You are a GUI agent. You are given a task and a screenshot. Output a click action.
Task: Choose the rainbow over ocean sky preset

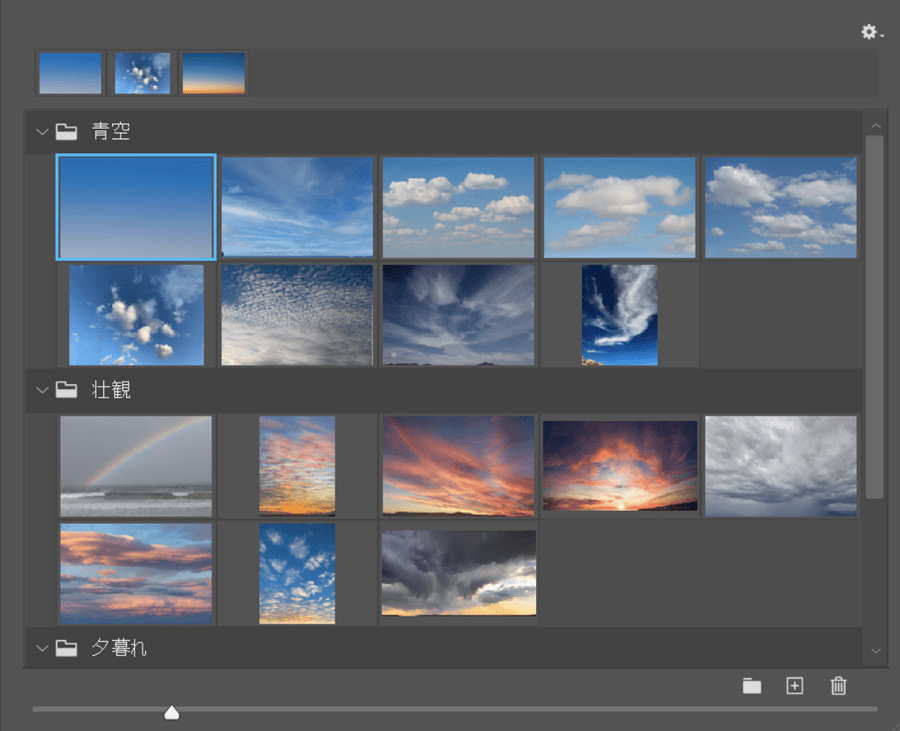[136, 466]
